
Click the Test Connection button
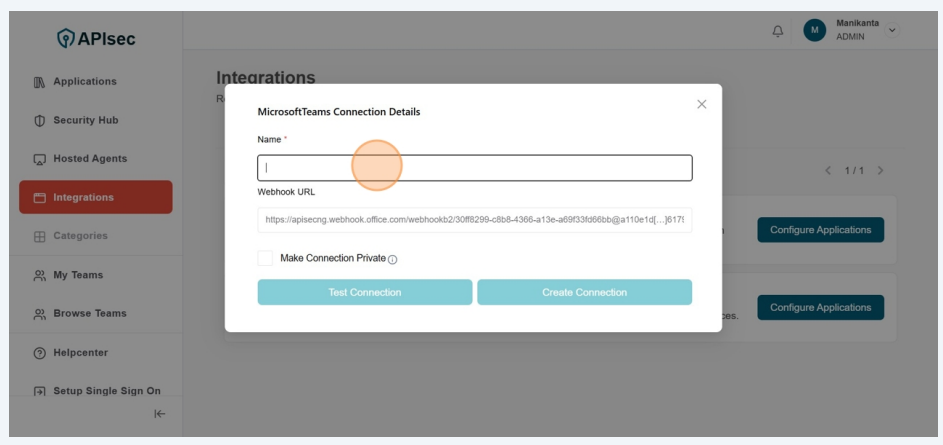tap(365, 292)
